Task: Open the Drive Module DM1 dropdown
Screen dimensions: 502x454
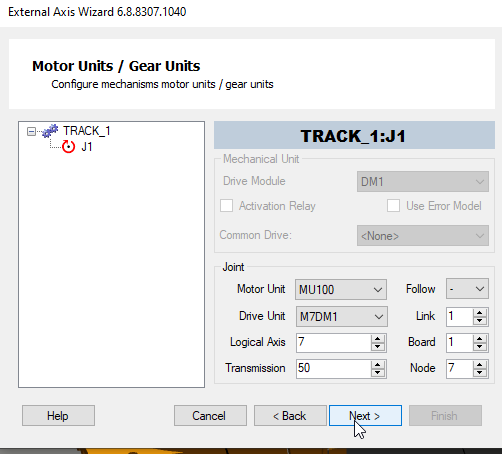Action: (x=423, y=182)
